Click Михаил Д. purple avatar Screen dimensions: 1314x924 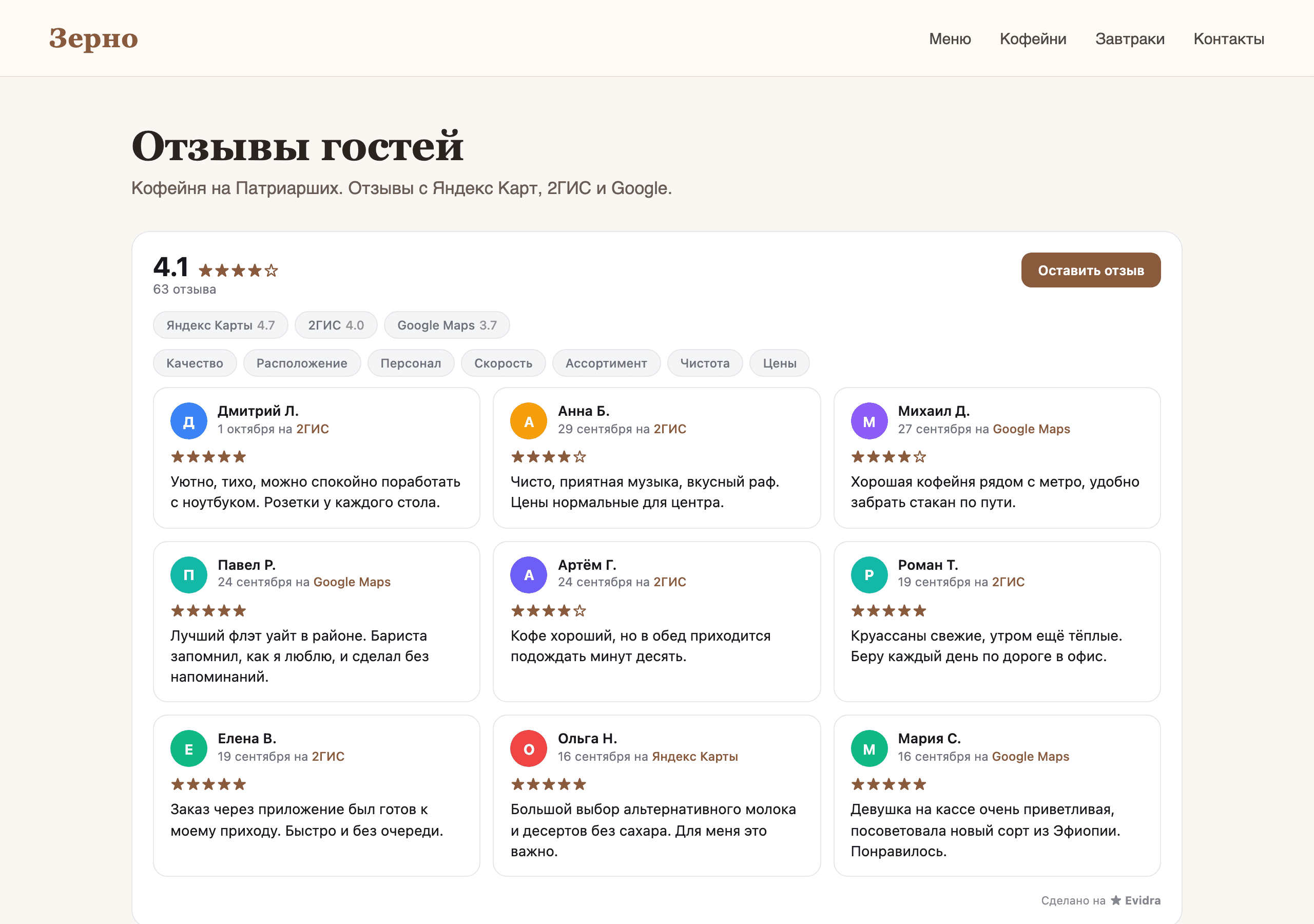click(869, 421)
